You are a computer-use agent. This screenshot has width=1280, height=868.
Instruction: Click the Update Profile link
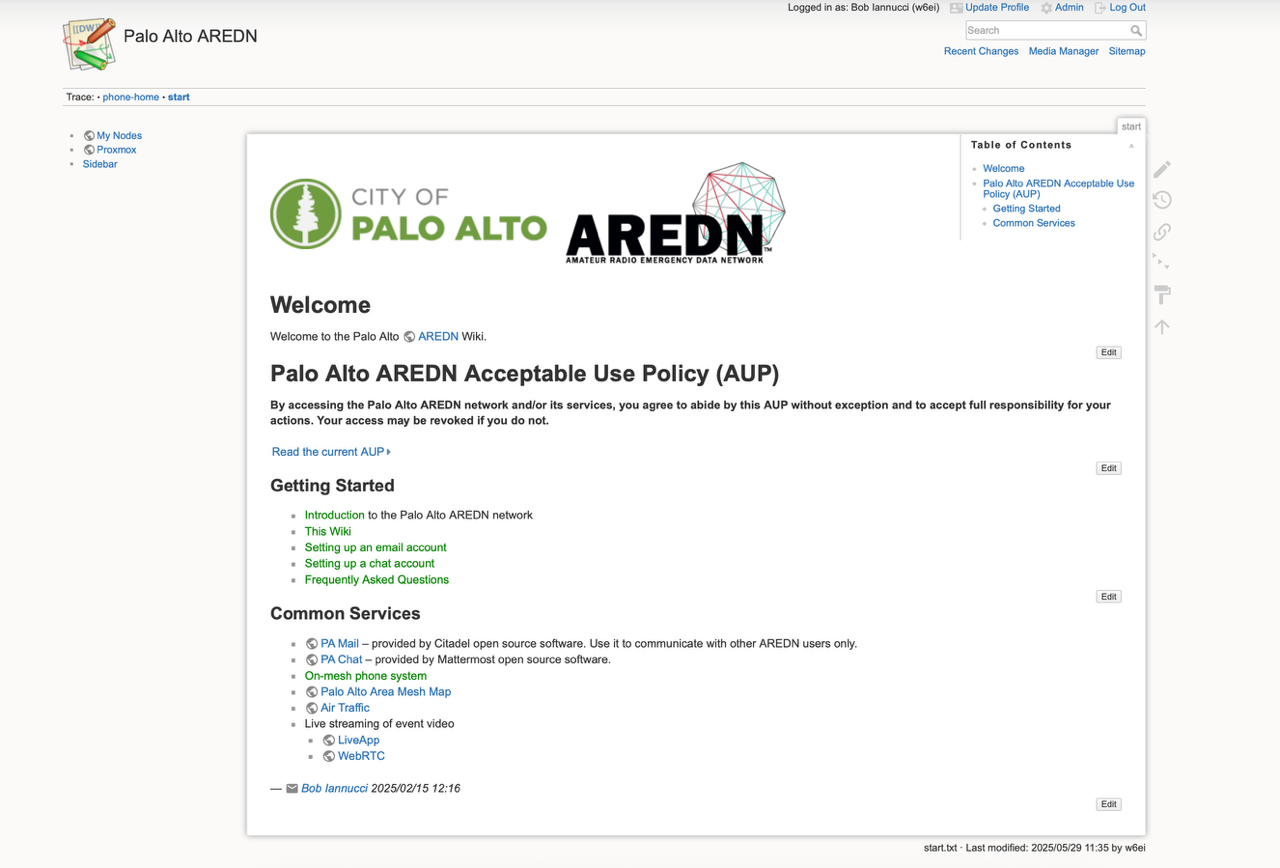click(x=997, y=7)
